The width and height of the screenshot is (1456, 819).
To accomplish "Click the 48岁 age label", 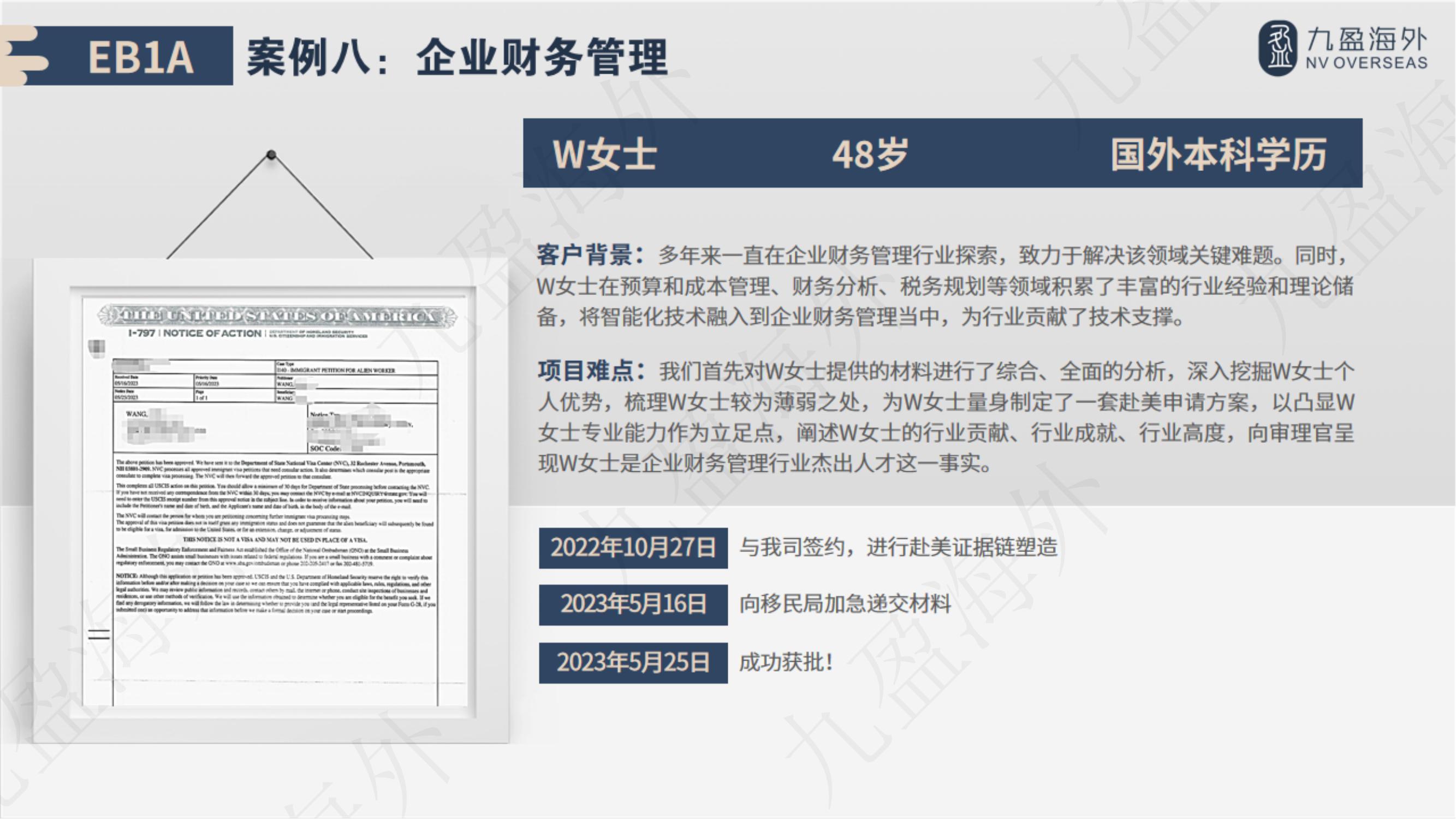I will [870, 154].
